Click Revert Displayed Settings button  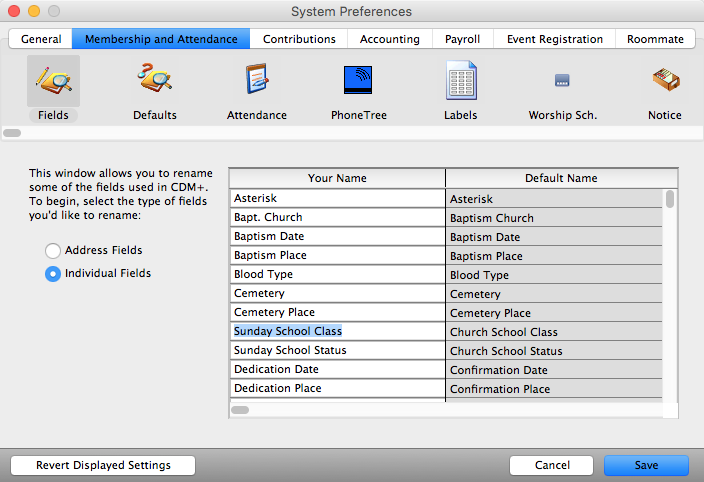[x=103, y=465]
